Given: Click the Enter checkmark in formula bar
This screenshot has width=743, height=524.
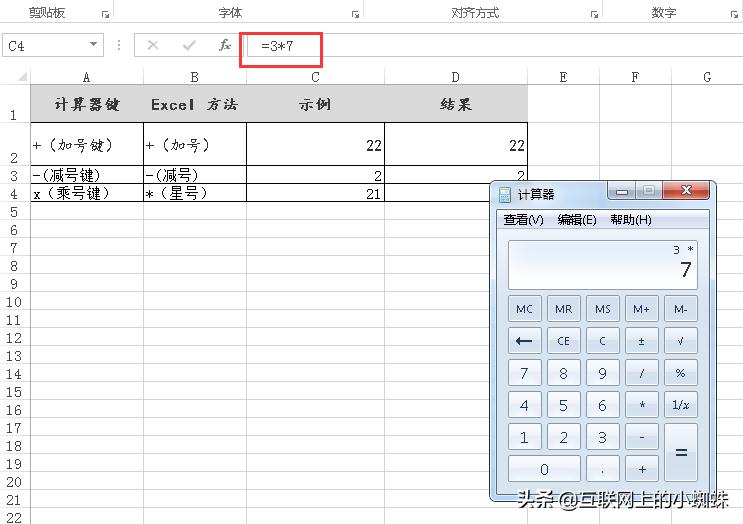Looking at the screenshot, I should coord(189,45).
